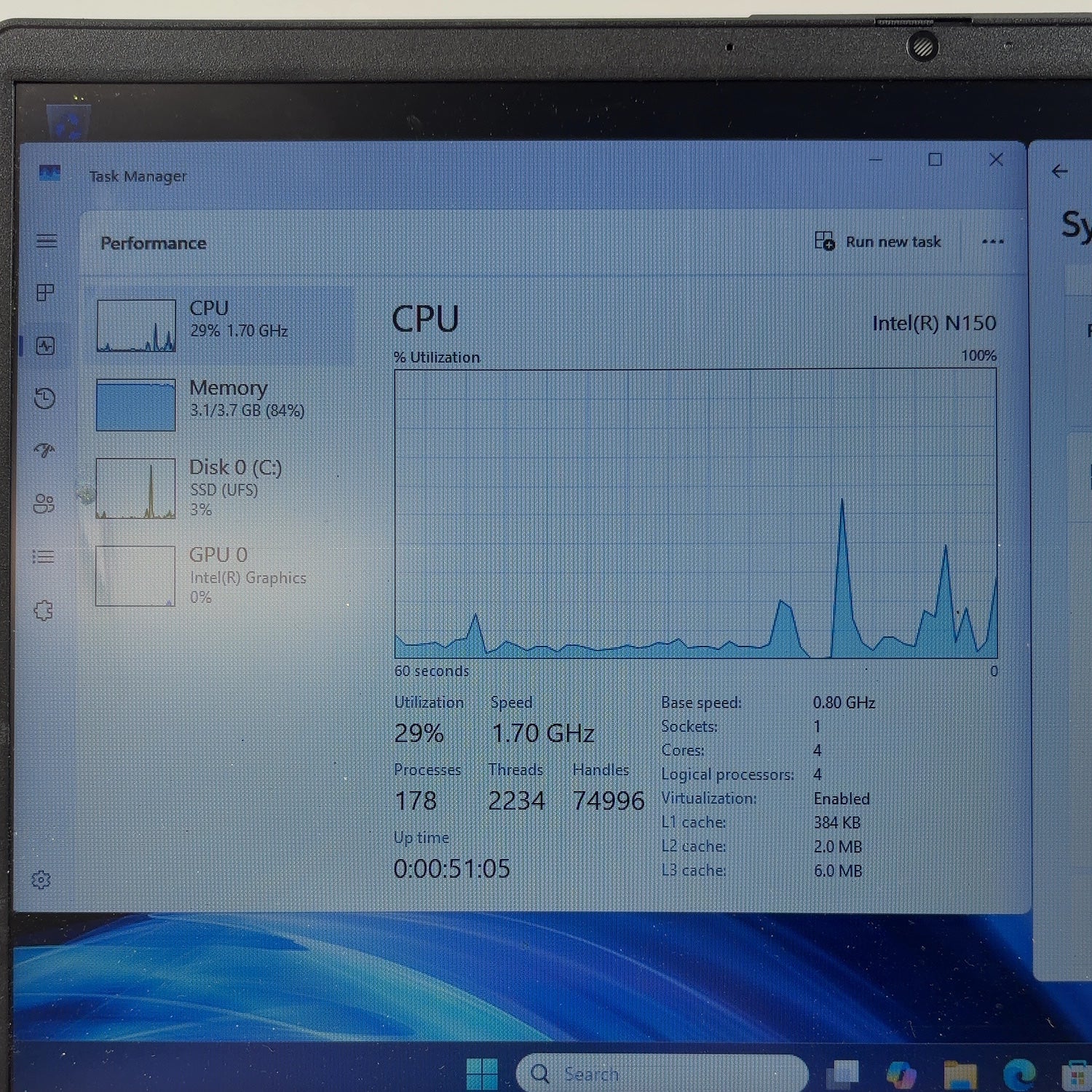1092x1092 pixels.
Task: Click the Logical processors value 4
Action: (x=818, y=775)
